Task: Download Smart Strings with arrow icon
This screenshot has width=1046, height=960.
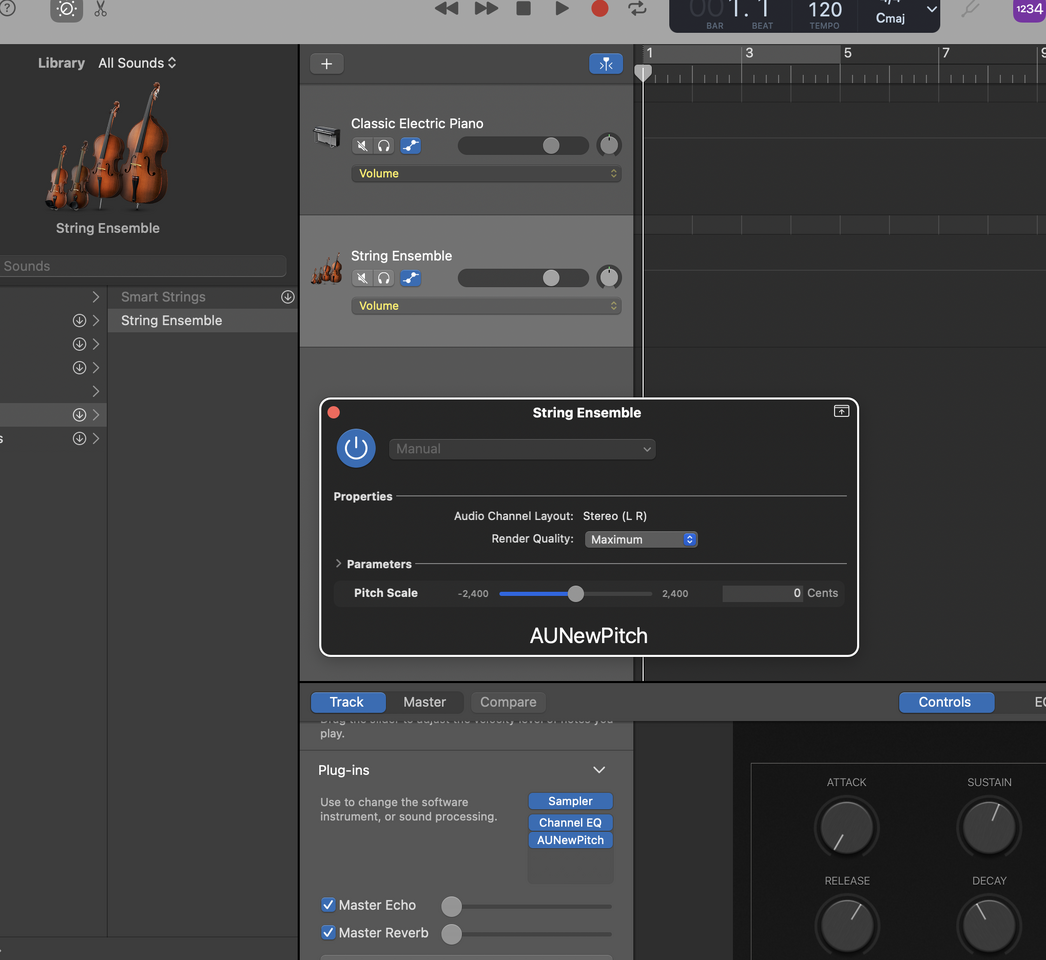Action: coord(288,297)
